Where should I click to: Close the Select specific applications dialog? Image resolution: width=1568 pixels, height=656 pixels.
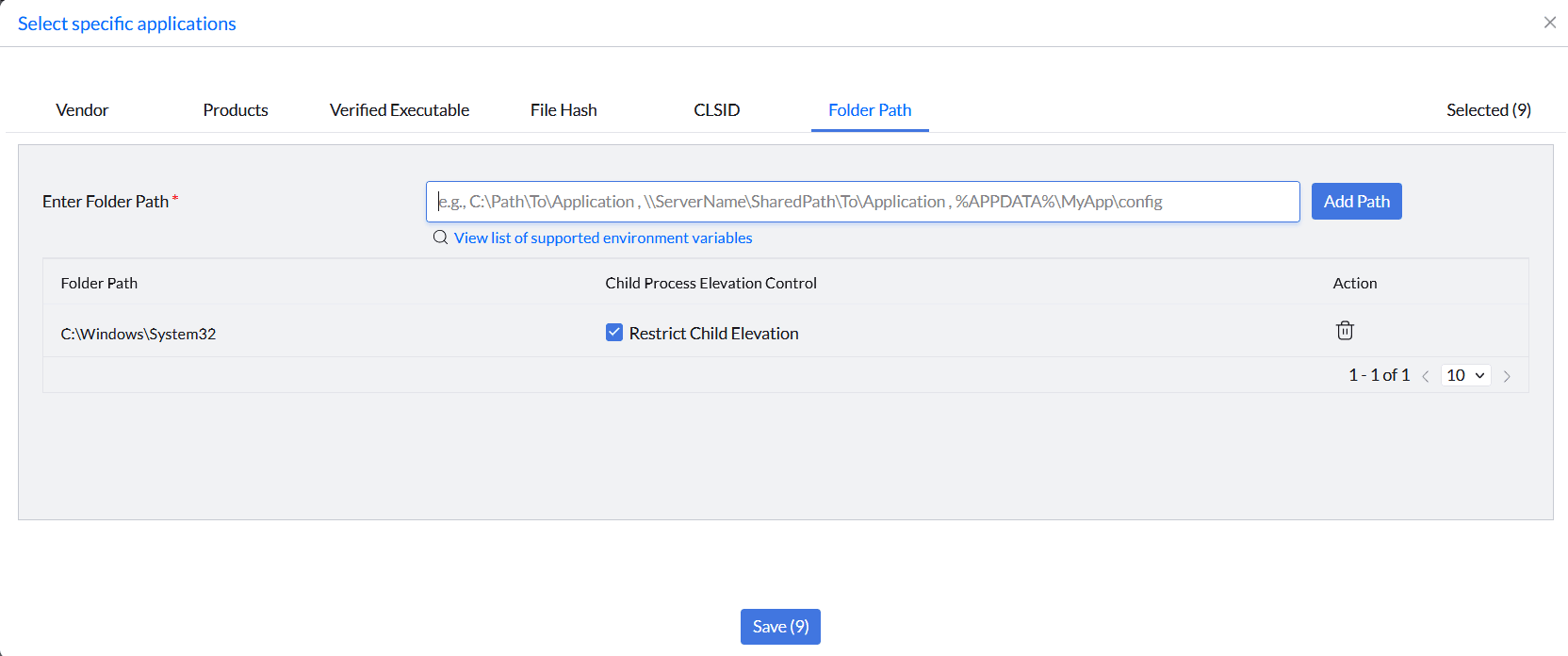(x=1550, y=22)
